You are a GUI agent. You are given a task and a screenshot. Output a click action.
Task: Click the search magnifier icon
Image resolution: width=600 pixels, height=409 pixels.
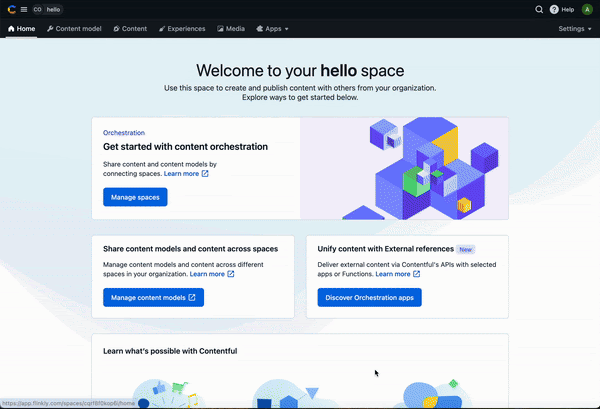pyautogui.click(x=539, y=10)
